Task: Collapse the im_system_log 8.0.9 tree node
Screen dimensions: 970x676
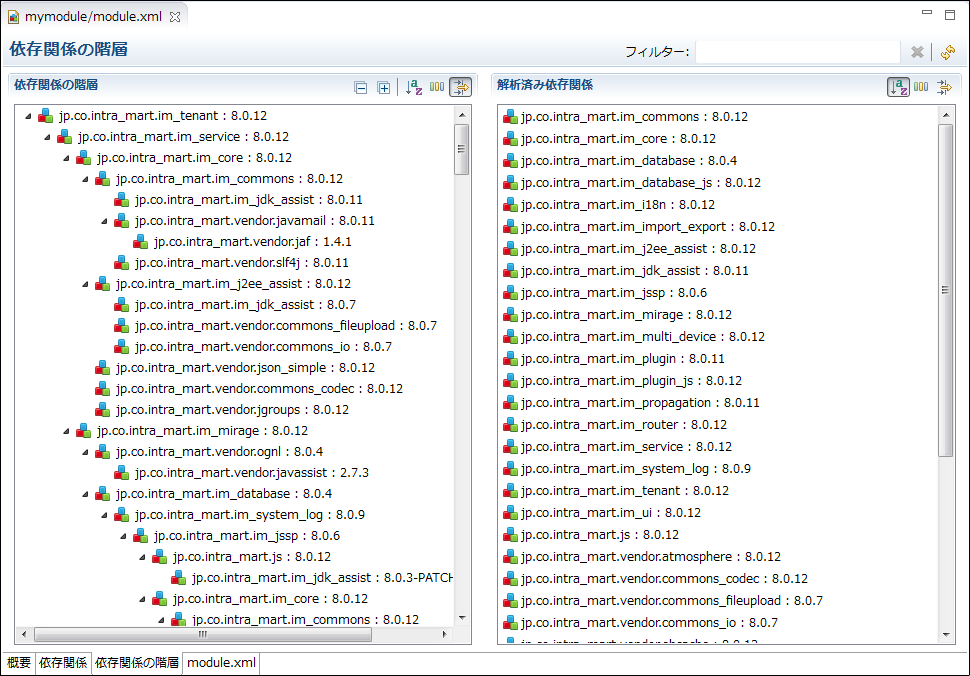Action: pos(104,516)
